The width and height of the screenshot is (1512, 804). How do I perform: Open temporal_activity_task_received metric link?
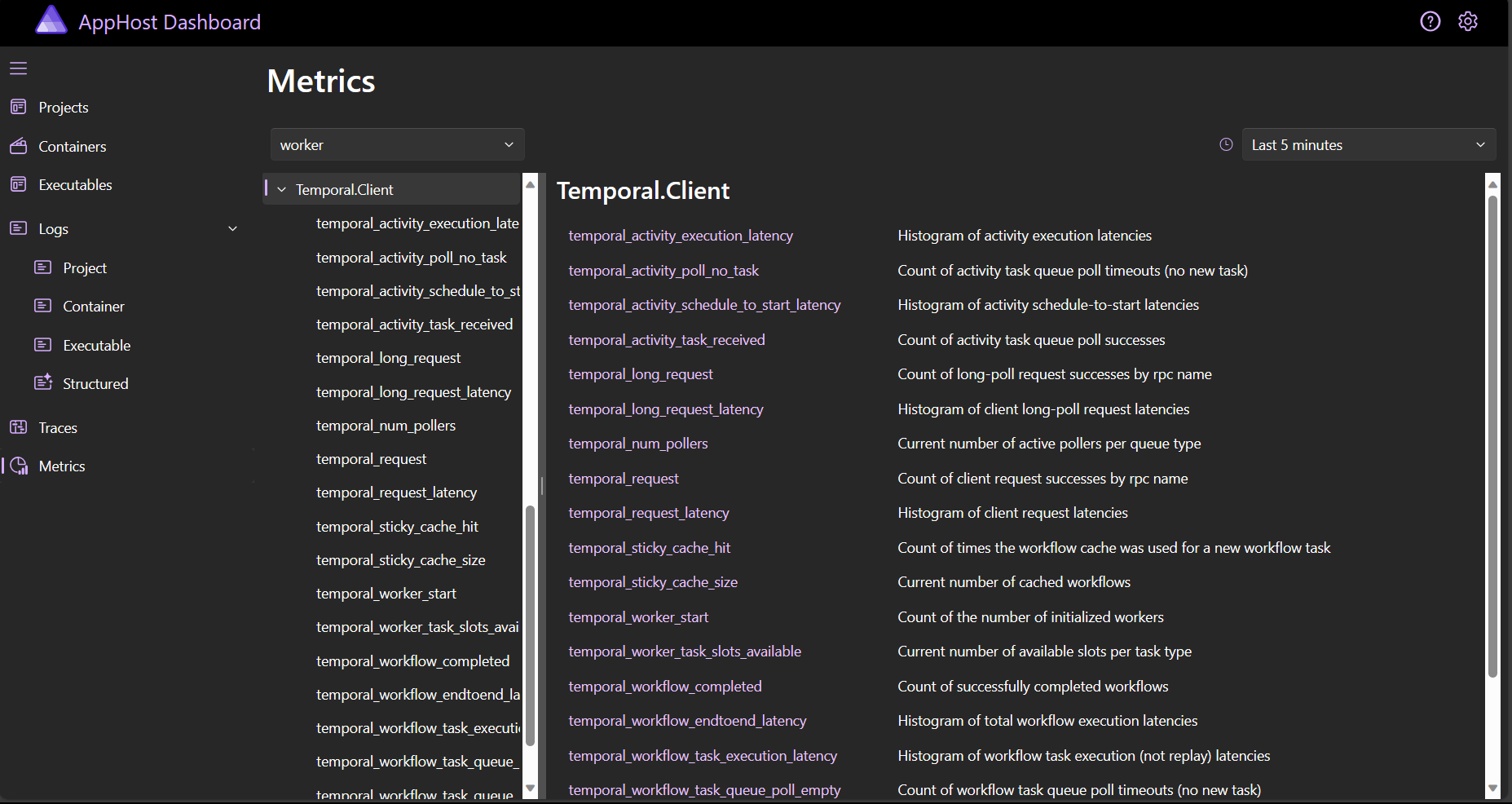tap(667, 340)
